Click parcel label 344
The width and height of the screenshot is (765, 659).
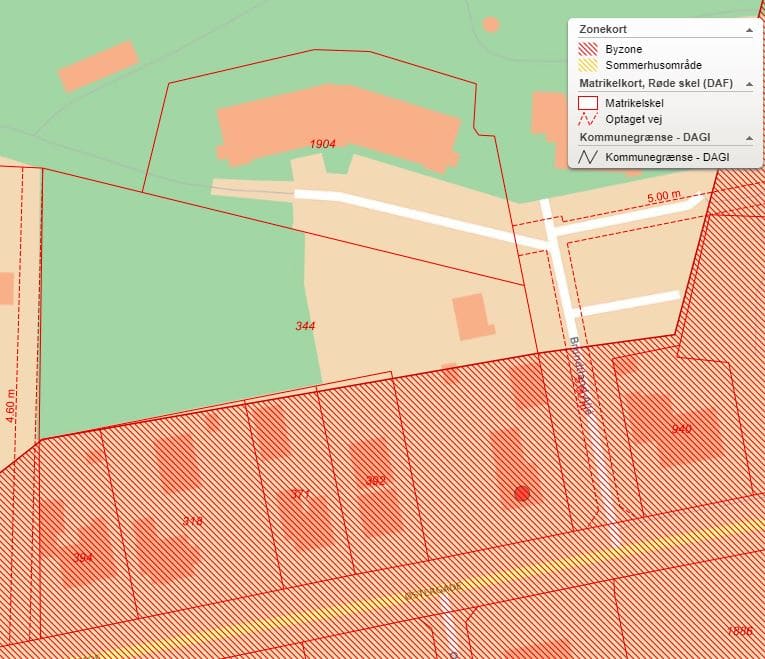coord(306,326)
